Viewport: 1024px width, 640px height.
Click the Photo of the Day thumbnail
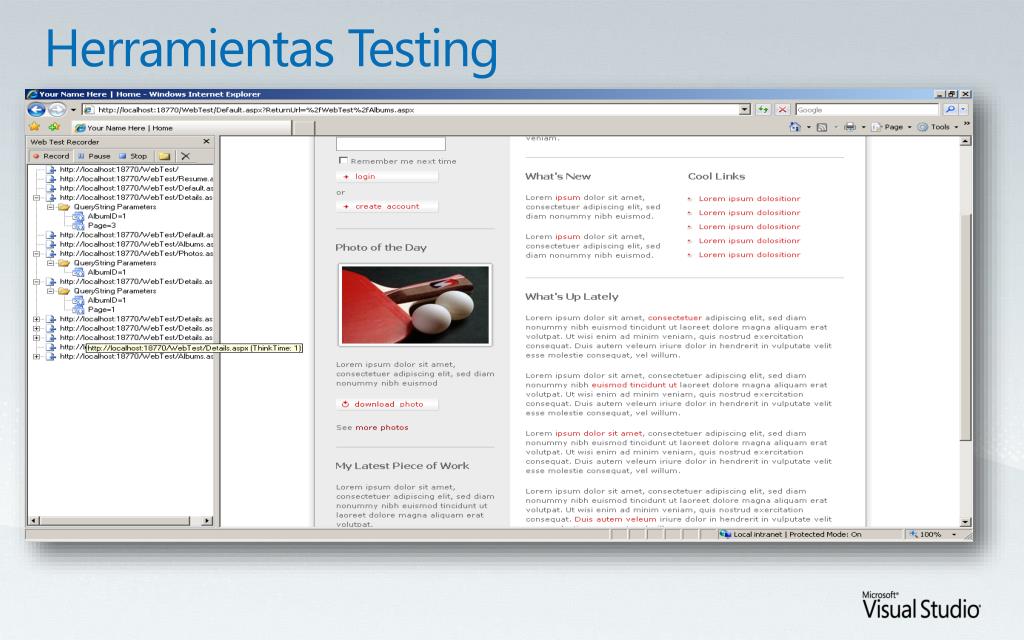click(x=415, y=305)
